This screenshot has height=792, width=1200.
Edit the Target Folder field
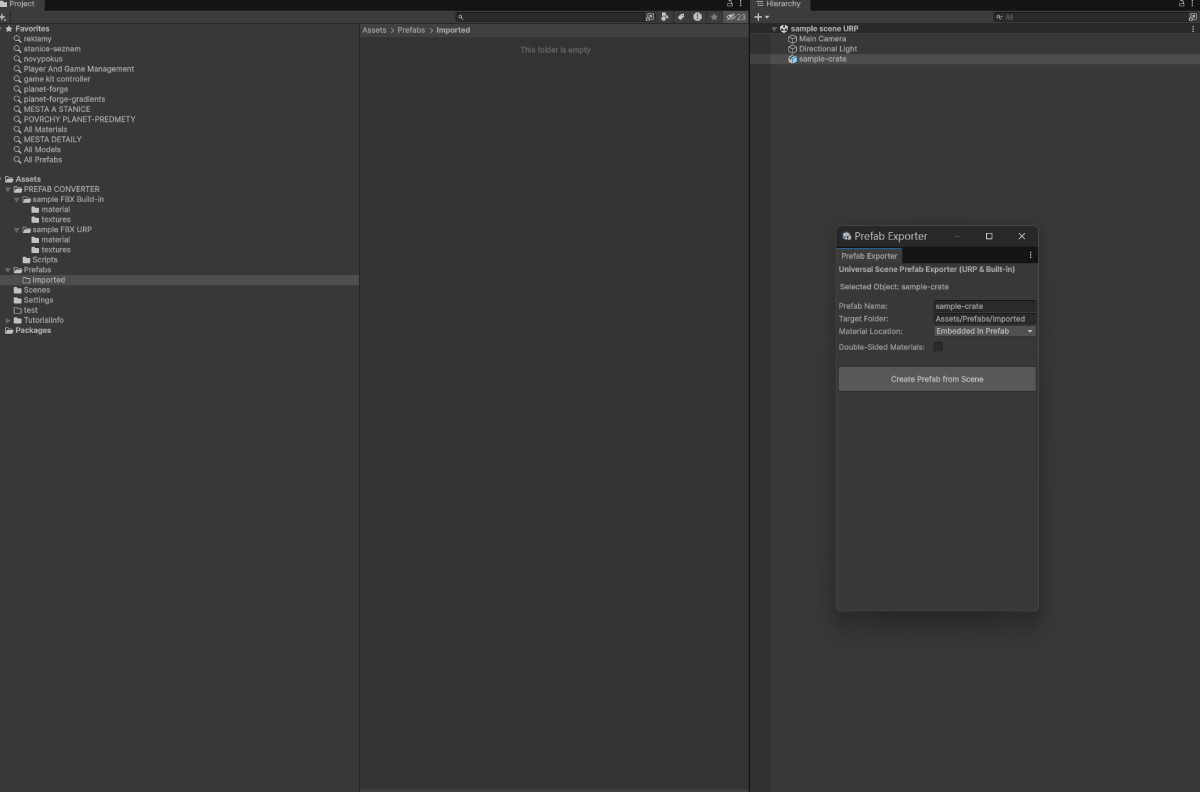[984, 319]
